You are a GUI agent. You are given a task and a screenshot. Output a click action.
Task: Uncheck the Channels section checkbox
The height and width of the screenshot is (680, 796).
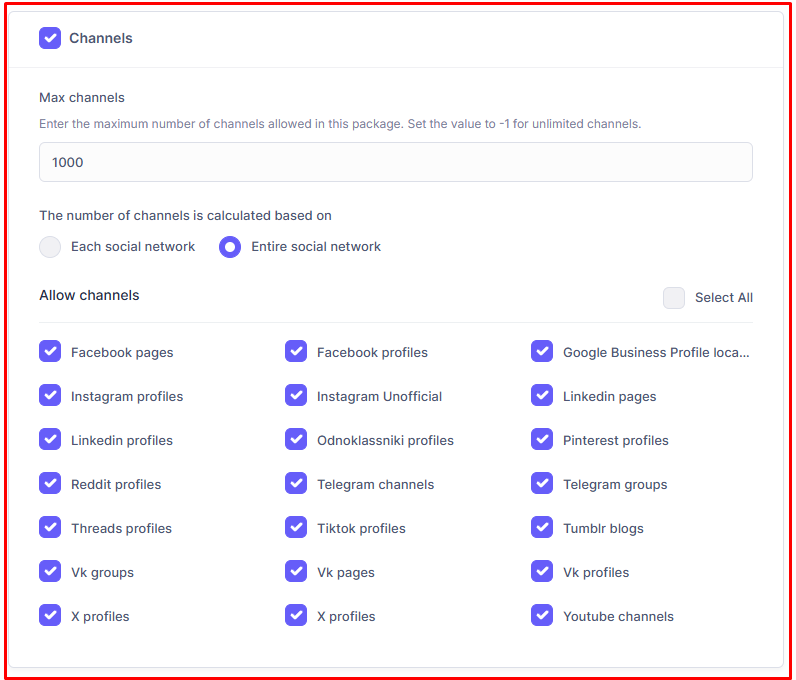click(50, 38)
